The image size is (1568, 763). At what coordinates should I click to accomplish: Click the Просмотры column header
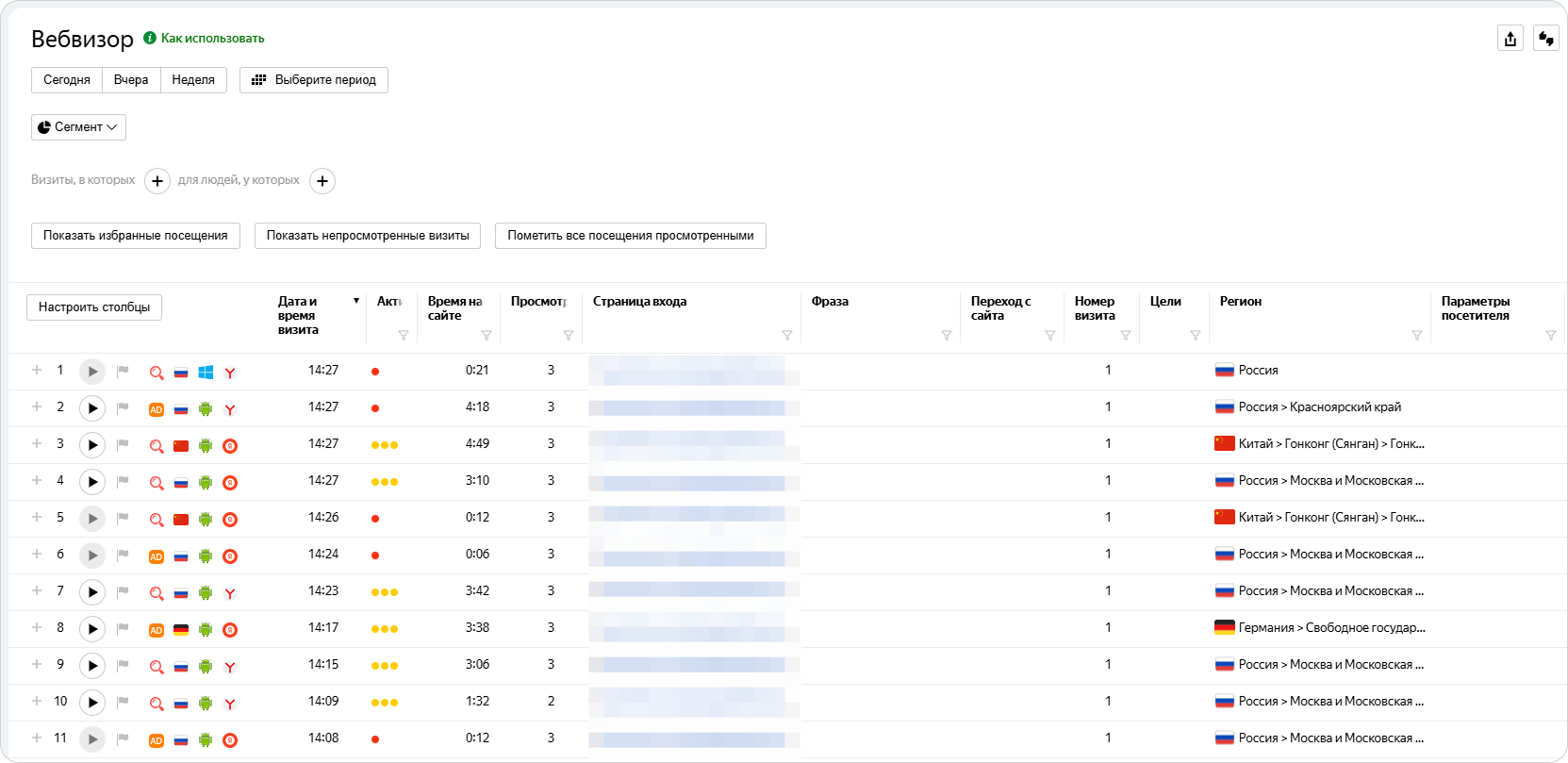point(538,302)
